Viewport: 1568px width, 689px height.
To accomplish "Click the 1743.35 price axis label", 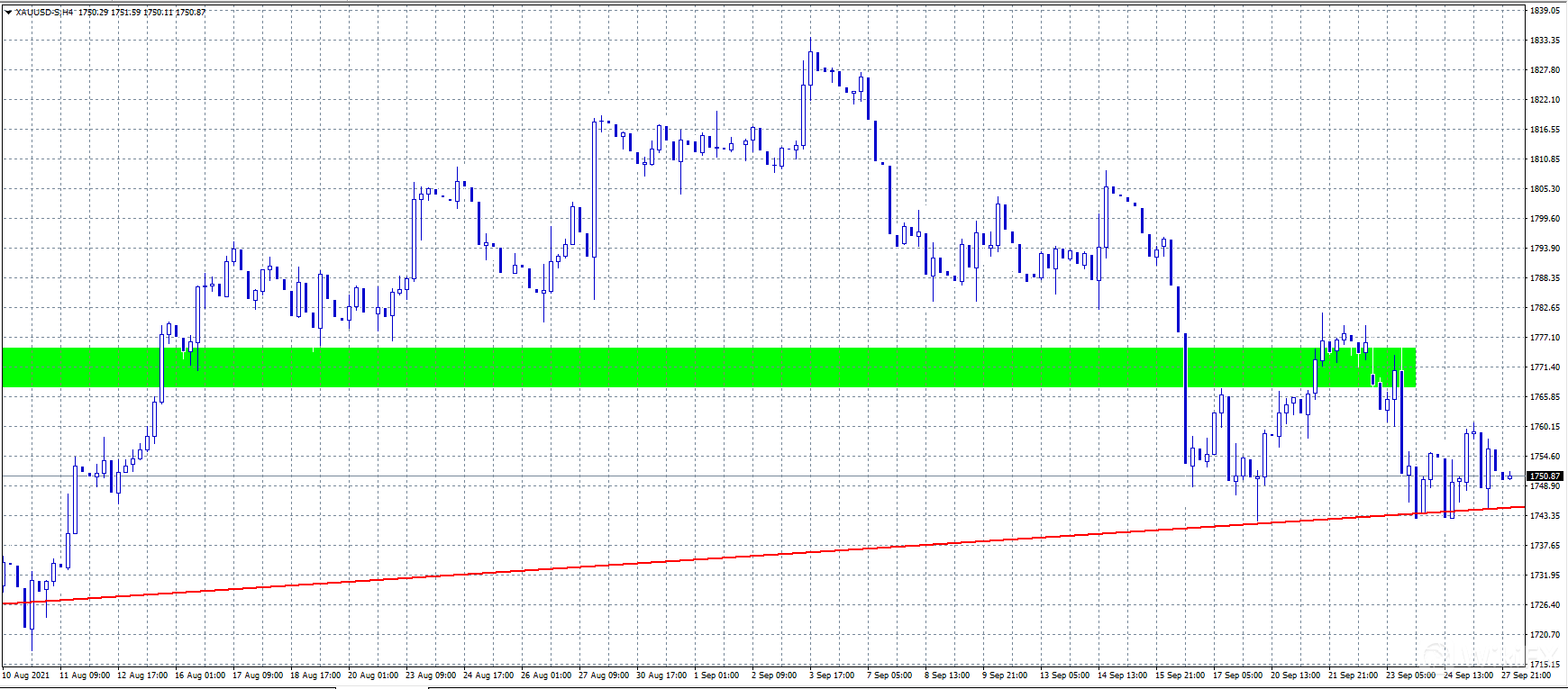I will [x=1545, y=516].
